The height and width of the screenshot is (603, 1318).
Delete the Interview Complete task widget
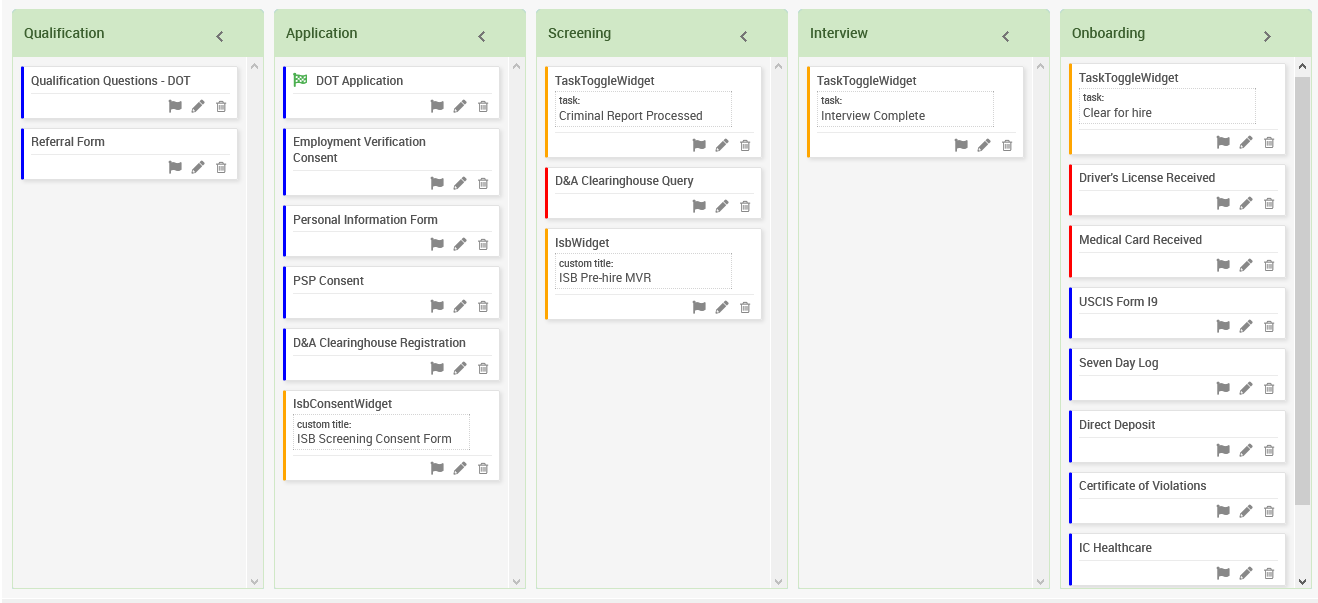click(x=1007, y=145)
